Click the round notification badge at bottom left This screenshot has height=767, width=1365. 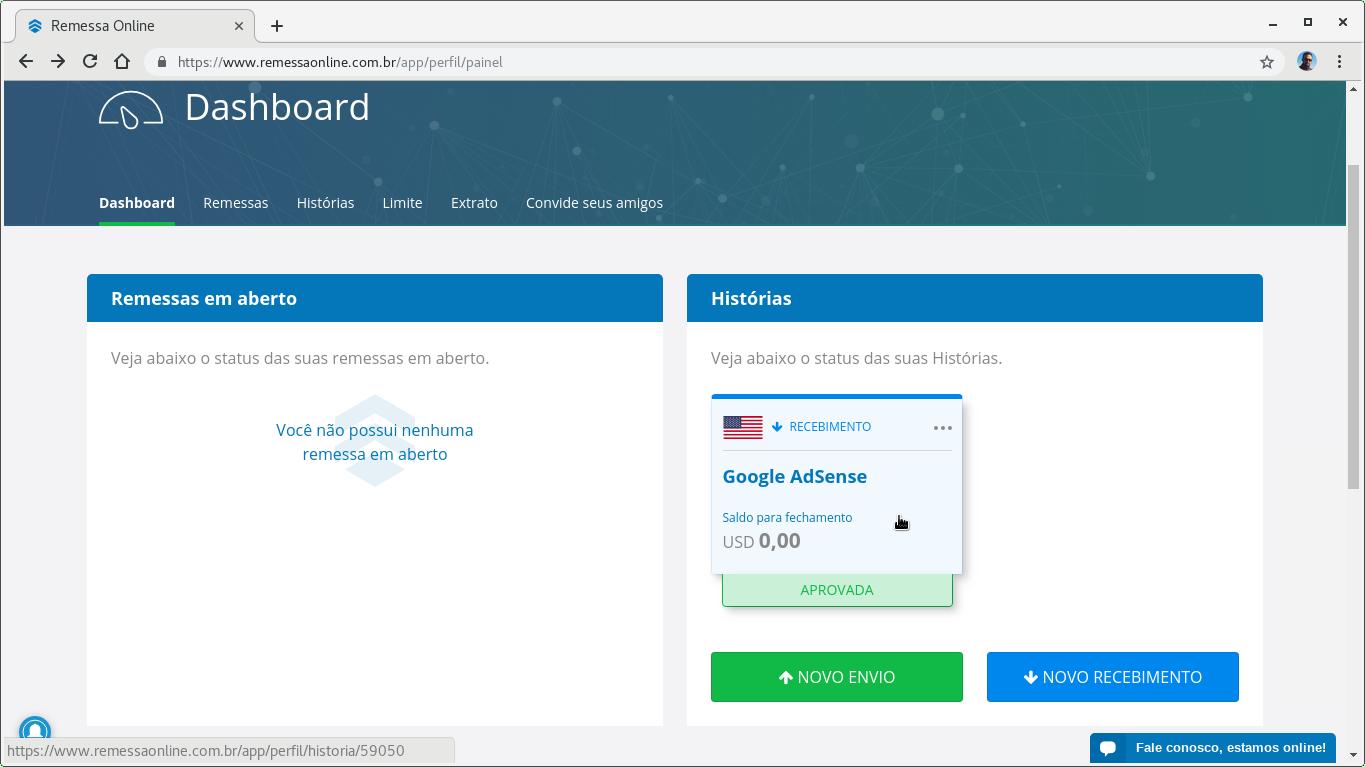click(35, 730)
